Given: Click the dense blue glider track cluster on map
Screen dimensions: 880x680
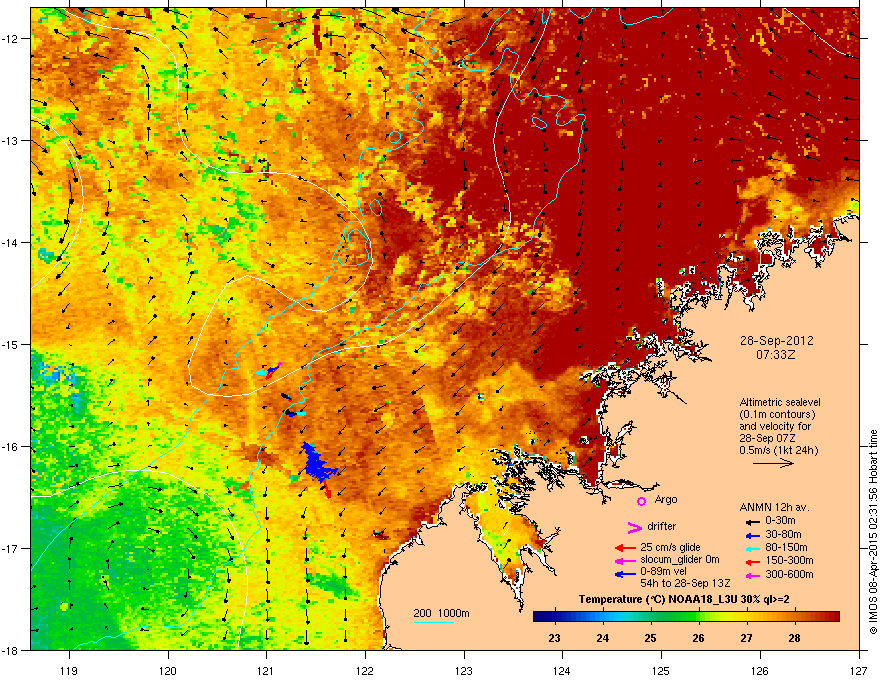Looking at the screenshot, I should click(317, 463).
